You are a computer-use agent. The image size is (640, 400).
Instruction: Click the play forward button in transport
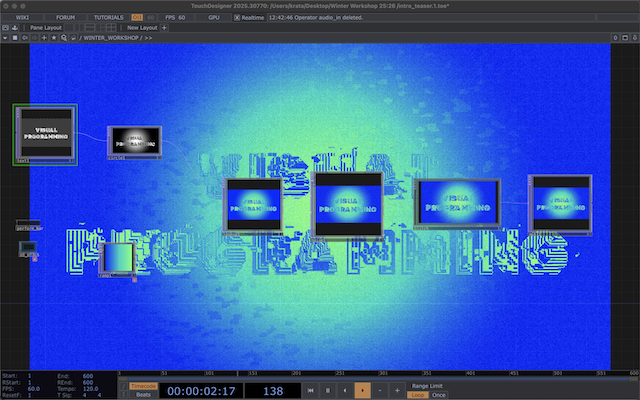(x=361, y=389)
